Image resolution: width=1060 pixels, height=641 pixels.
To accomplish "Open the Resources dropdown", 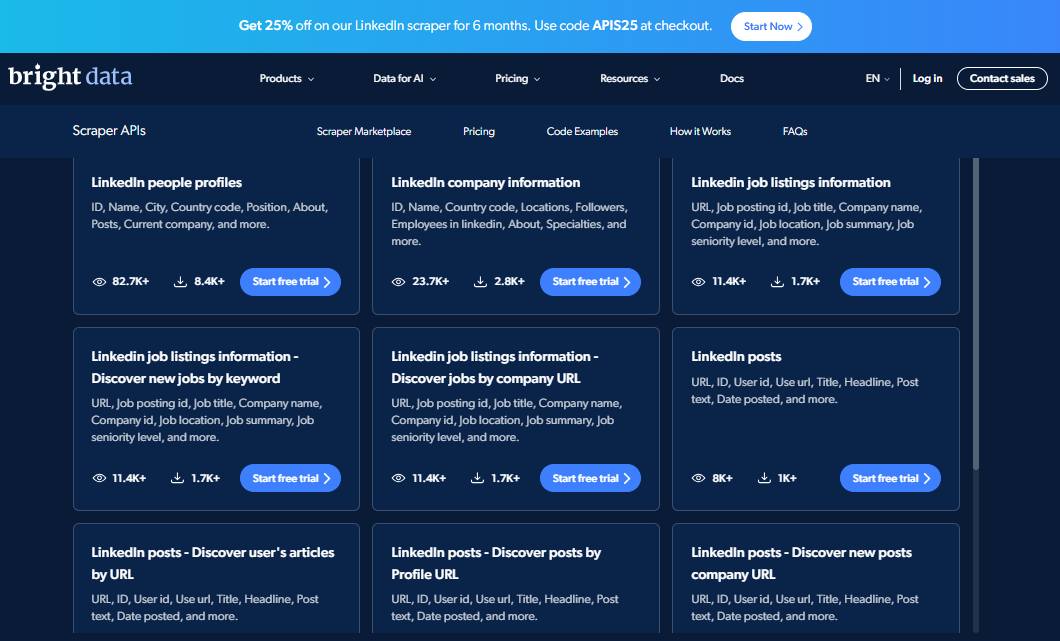I will [x=629, y=78].
